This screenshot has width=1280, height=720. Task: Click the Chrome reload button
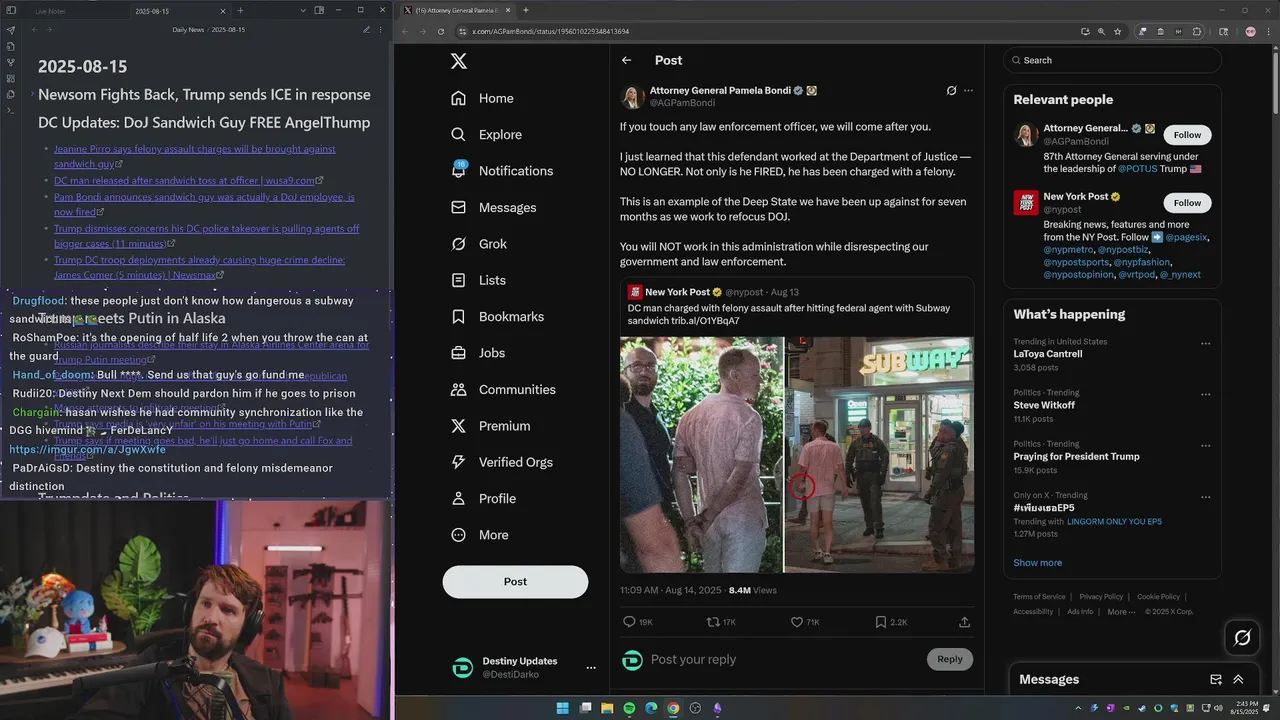pos(441,31)
